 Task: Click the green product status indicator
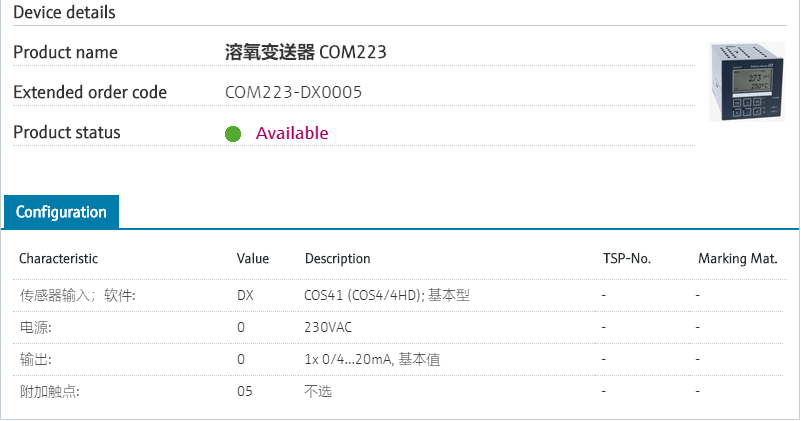click(x=233, y=134)
